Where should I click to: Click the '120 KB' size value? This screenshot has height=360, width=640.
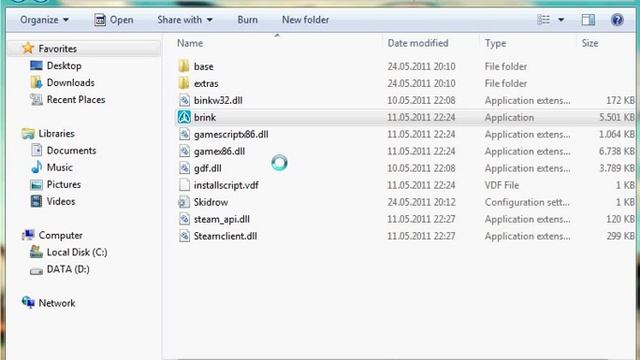[620, 219]
